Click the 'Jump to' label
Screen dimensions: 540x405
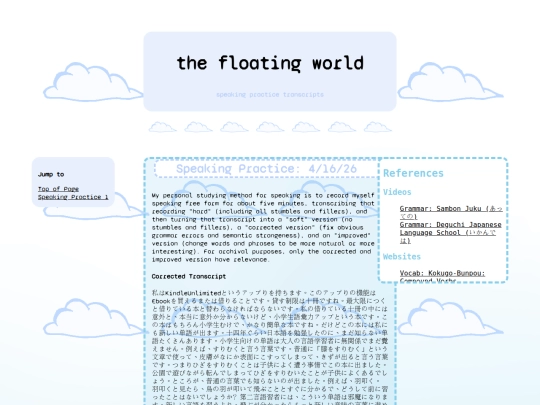tap(51, 174)
